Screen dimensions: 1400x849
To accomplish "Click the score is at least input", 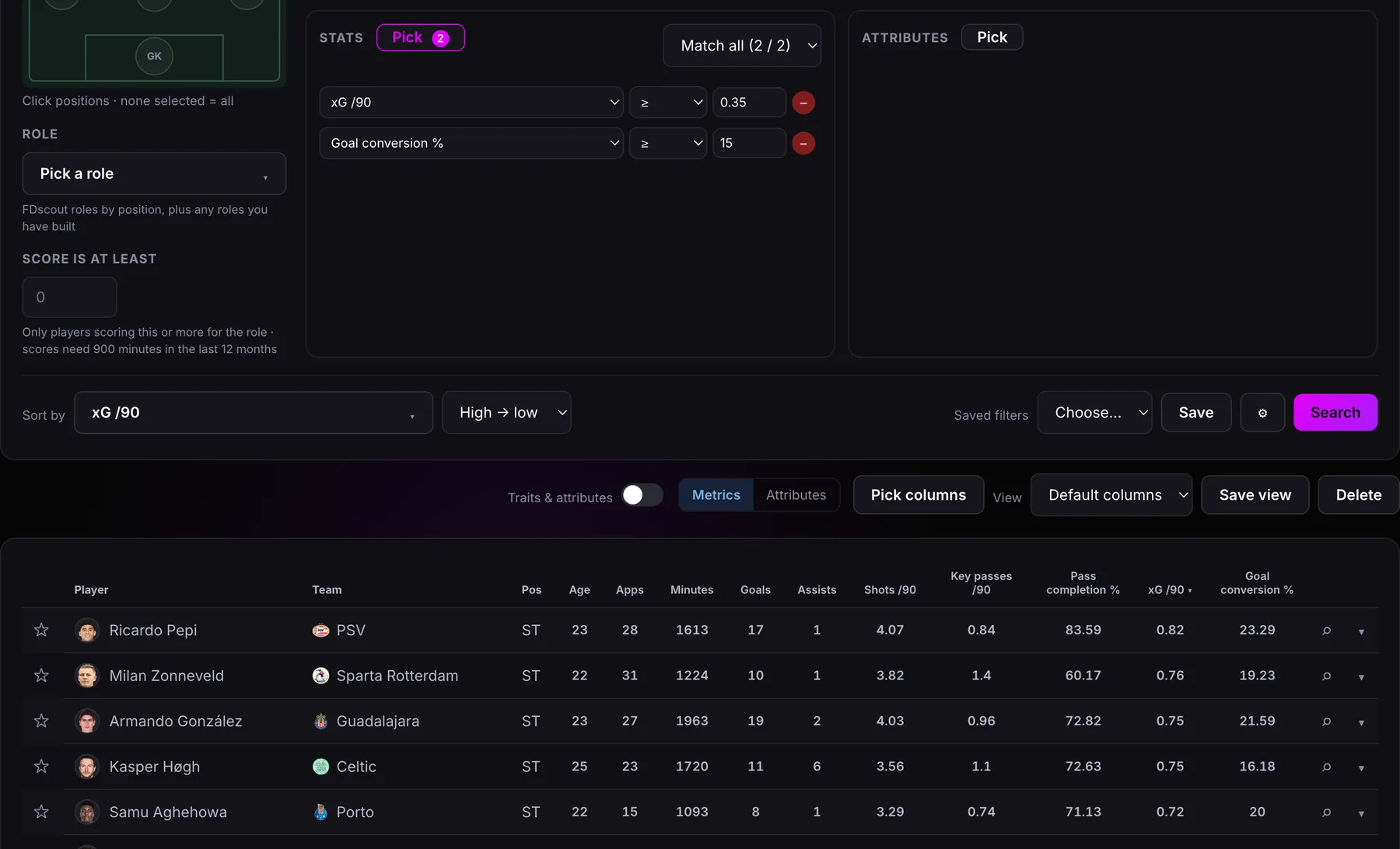I will pos(69,297).
